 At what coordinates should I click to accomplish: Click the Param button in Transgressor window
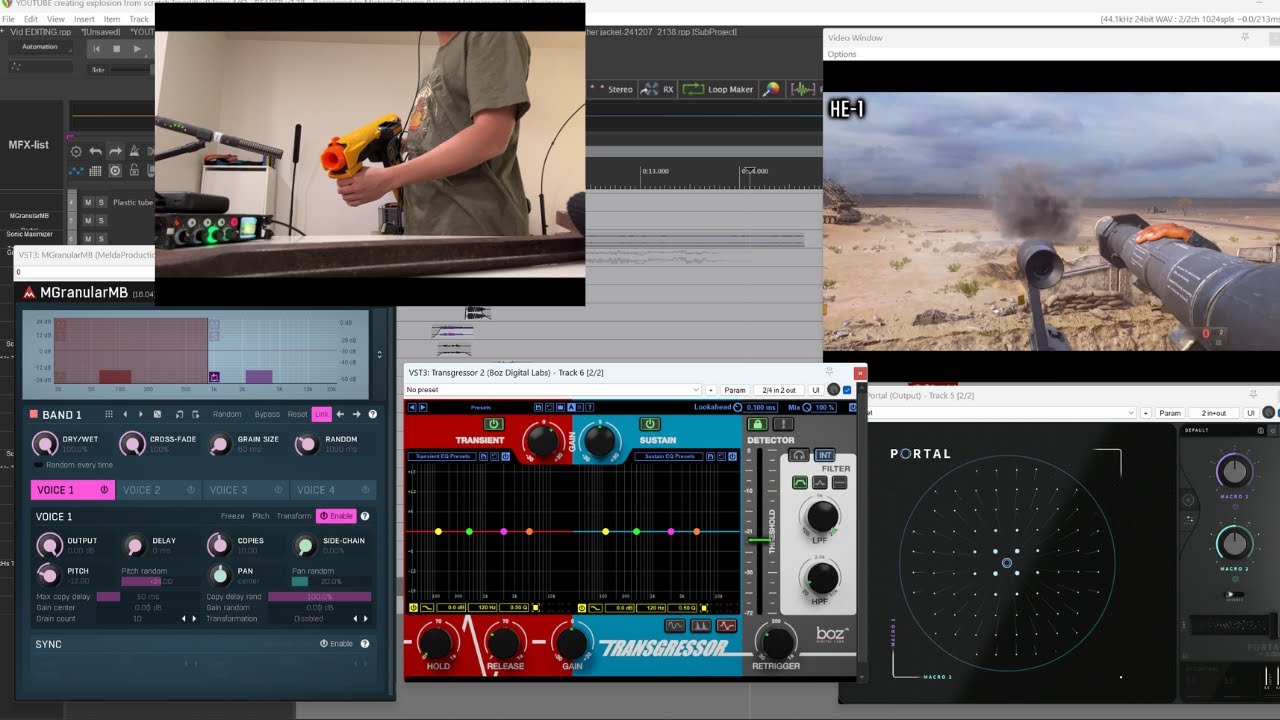735,390
